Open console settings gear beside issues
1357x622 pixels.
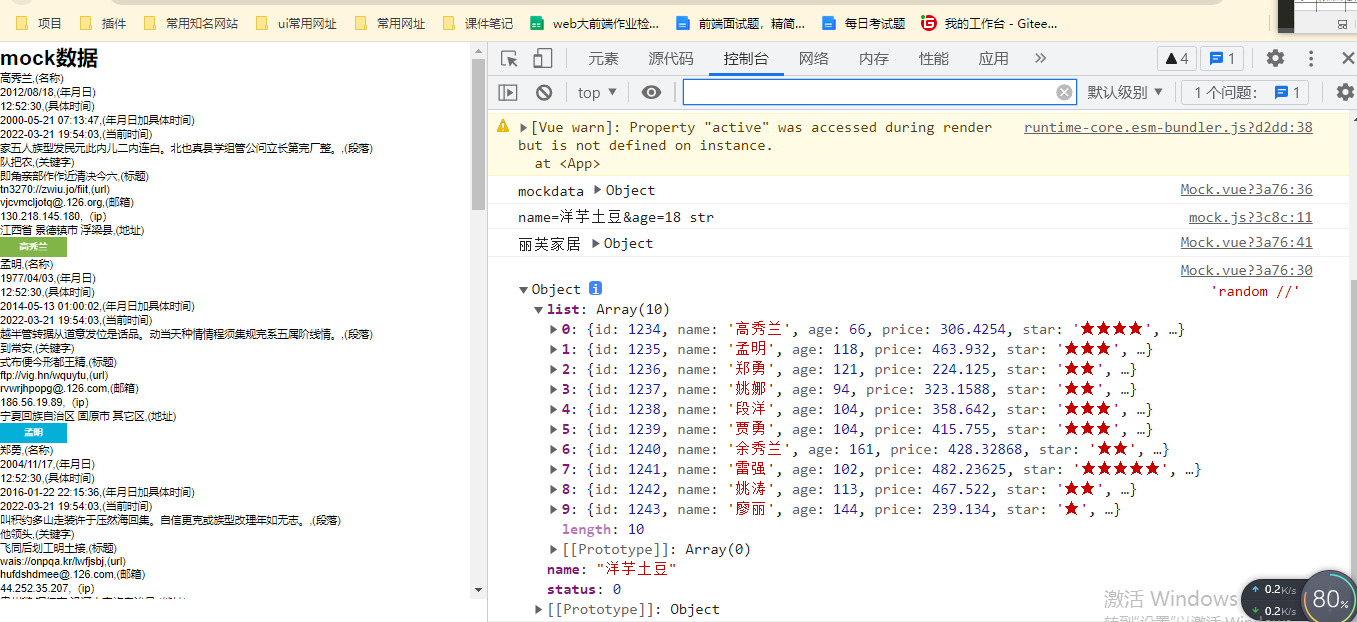coord(1345,93)
